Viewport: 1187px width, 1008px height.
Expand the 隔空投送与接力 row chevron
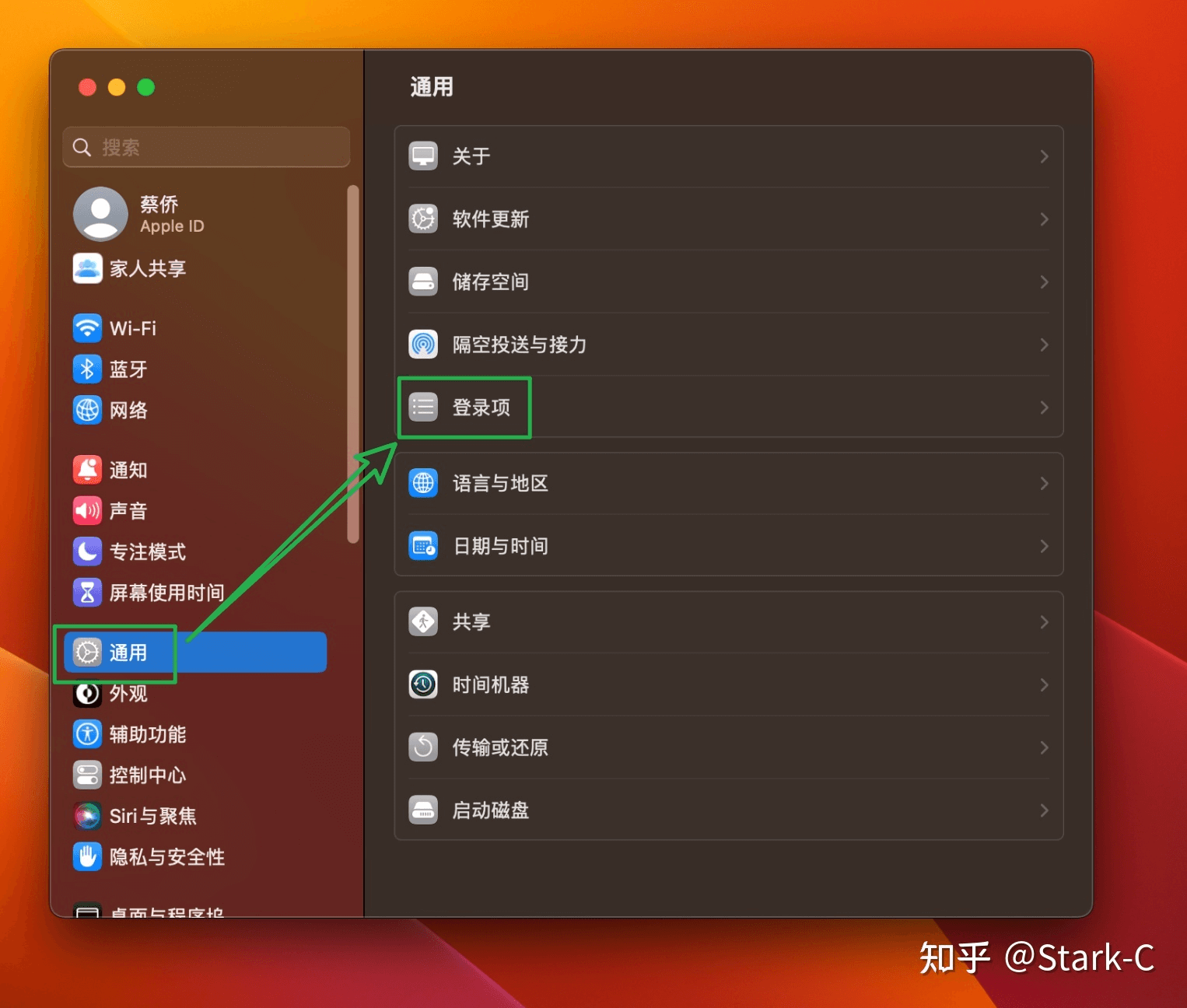tap(1044, 345)
